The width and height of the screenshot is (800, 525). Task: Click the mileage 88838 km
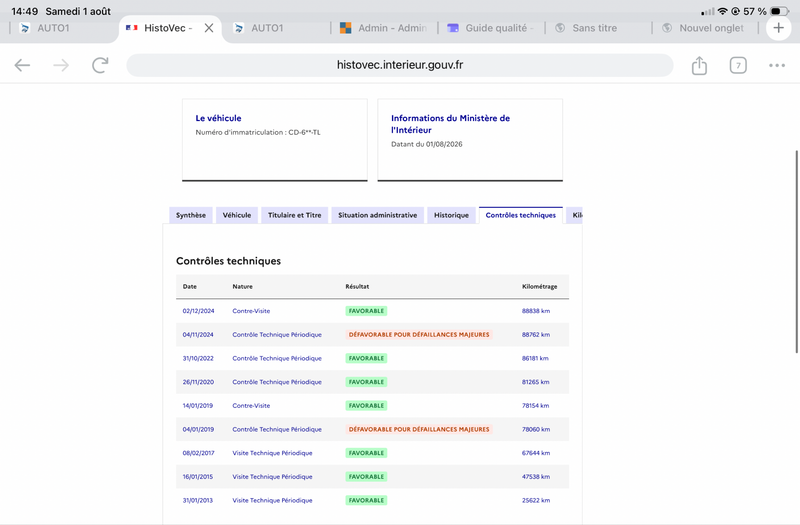[x=536, y=311]
